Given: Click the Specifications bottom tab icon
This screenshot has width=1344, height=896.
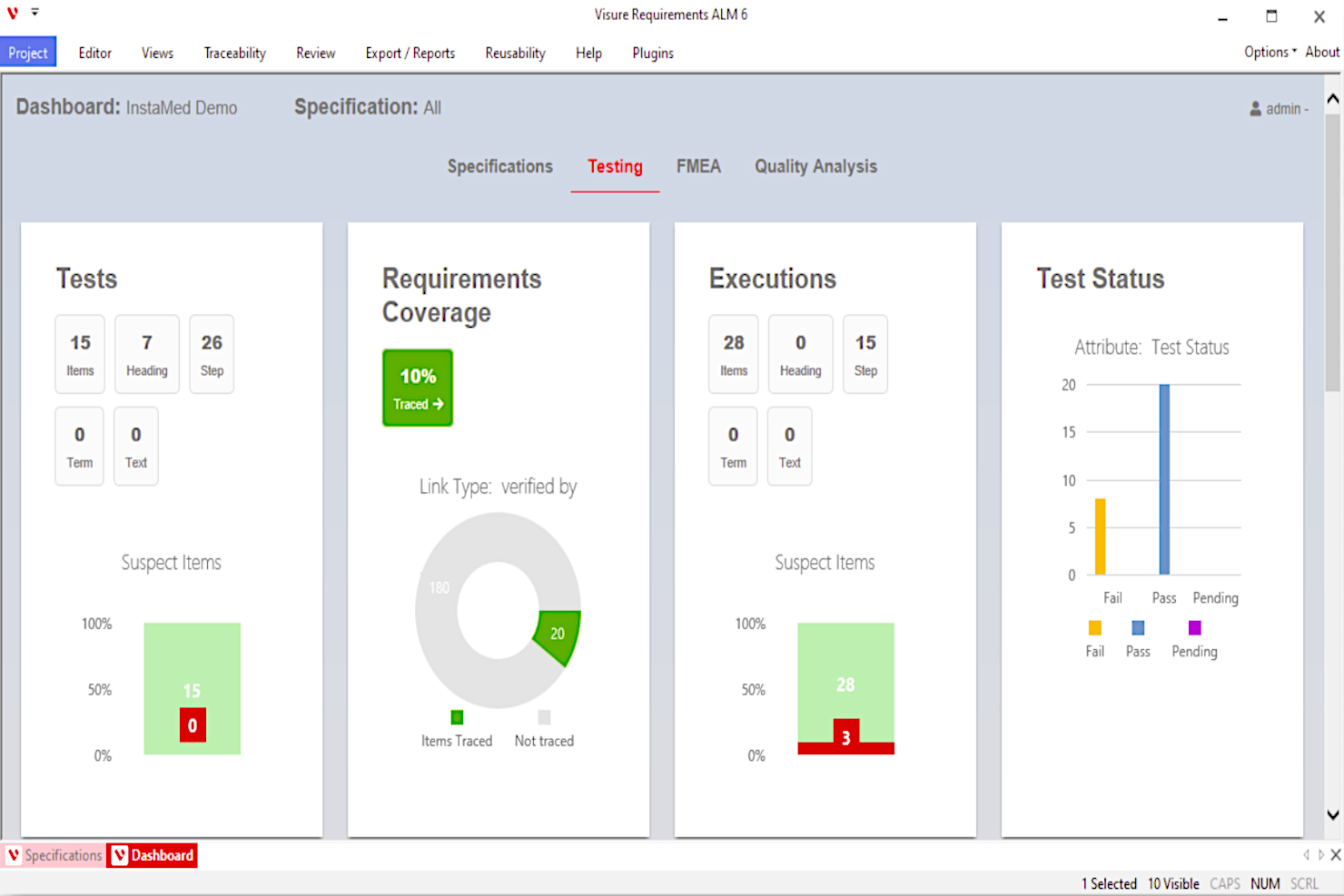Looking at the screenshot, I should (14, 855).
